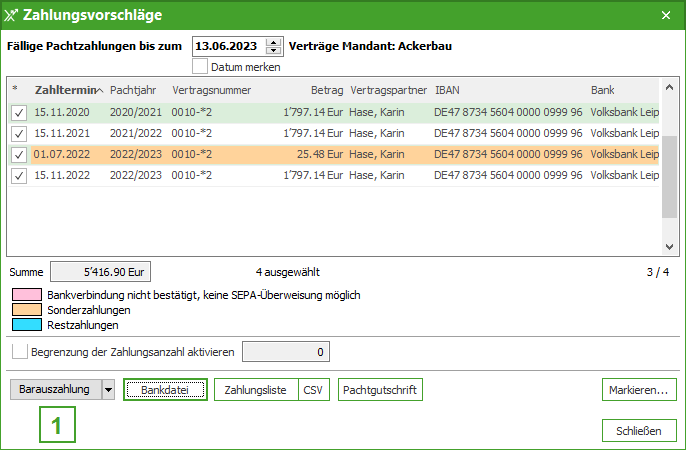The image size is (686, 450).
Task: Decrease the due date with down arrow
Action: pos(274,51)
